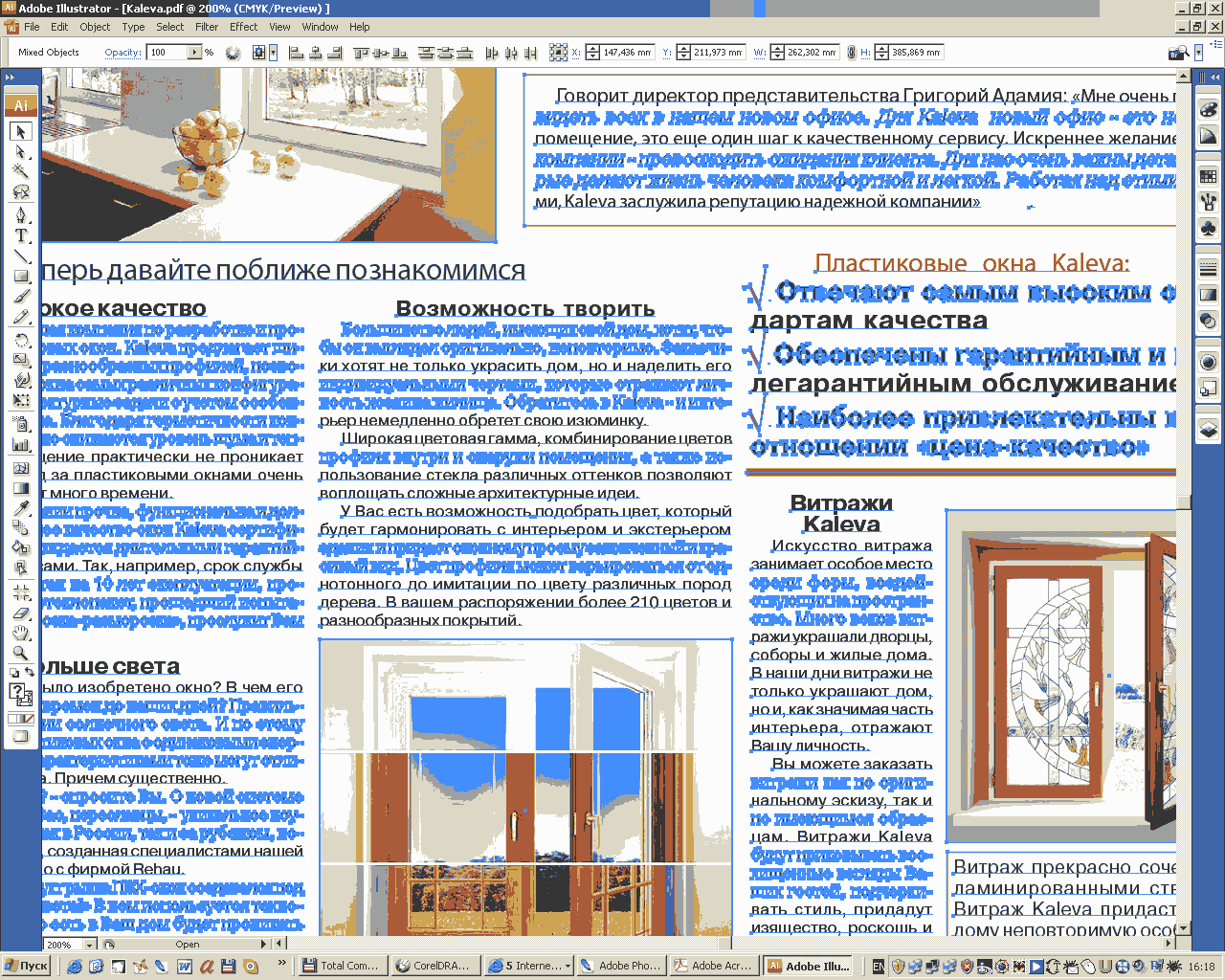The height and width of the screenshot is (980, 1225).
Task: Open the Symbols panel (club icon)
Action: [x=1209, y=229]
